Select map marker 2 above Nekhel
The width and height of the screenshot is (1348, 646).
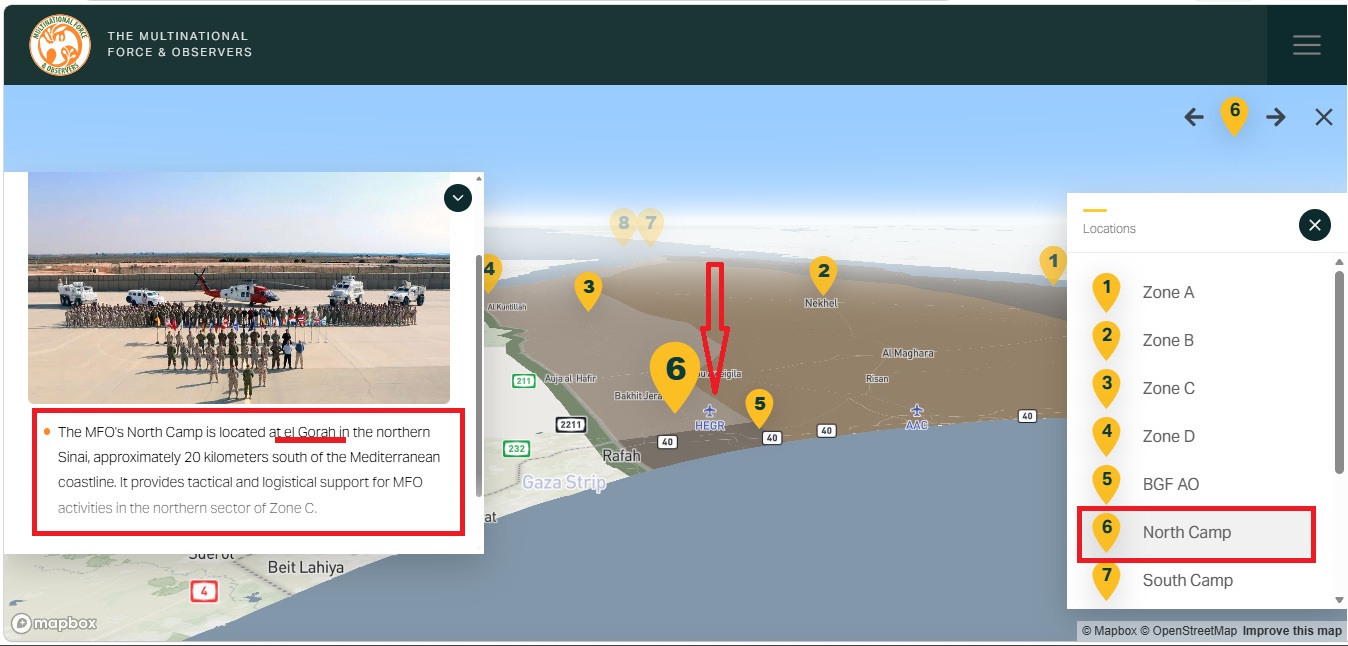point(822,274)
